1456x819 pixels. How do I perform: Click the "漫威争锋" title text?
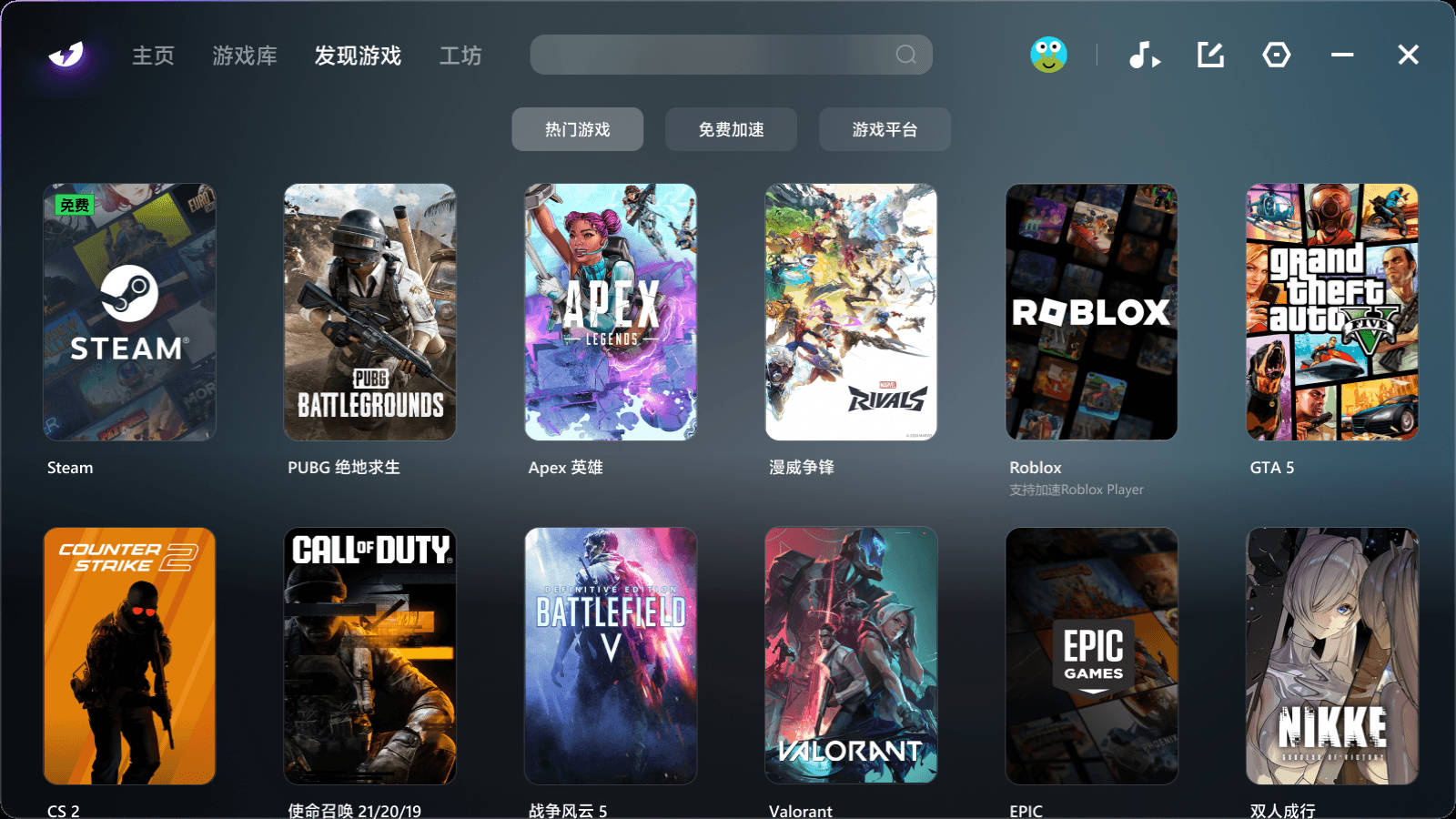coord(802,468)
